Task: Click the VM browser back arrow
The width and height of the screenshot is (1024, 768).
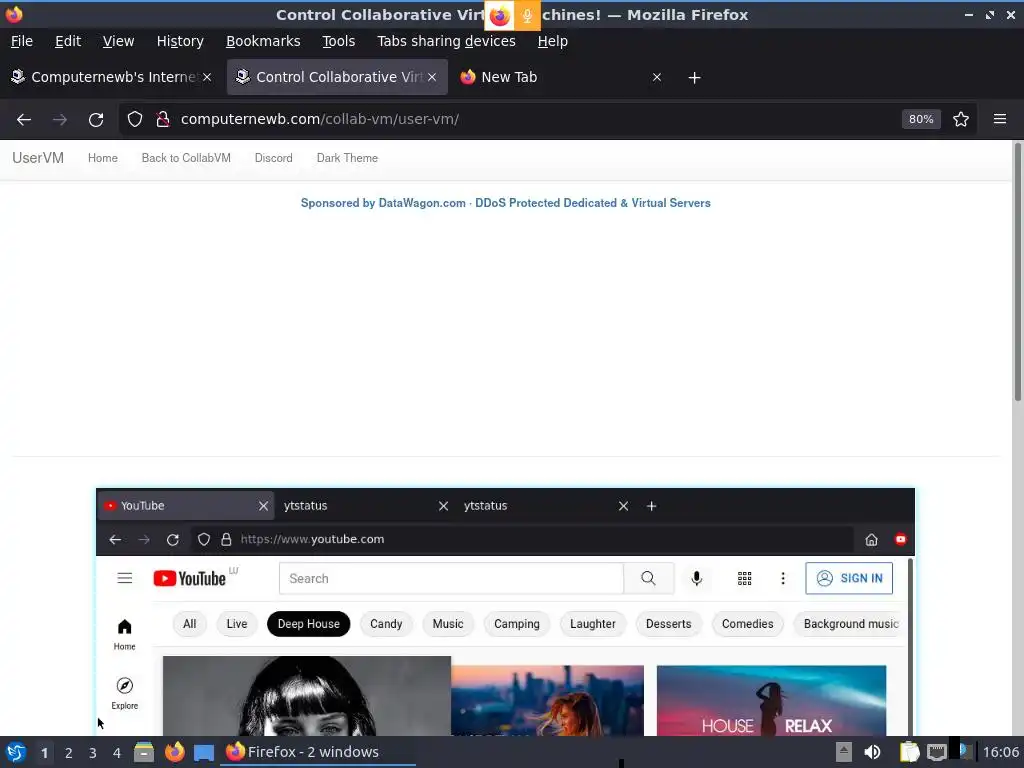Action: (x=115, y=539)
